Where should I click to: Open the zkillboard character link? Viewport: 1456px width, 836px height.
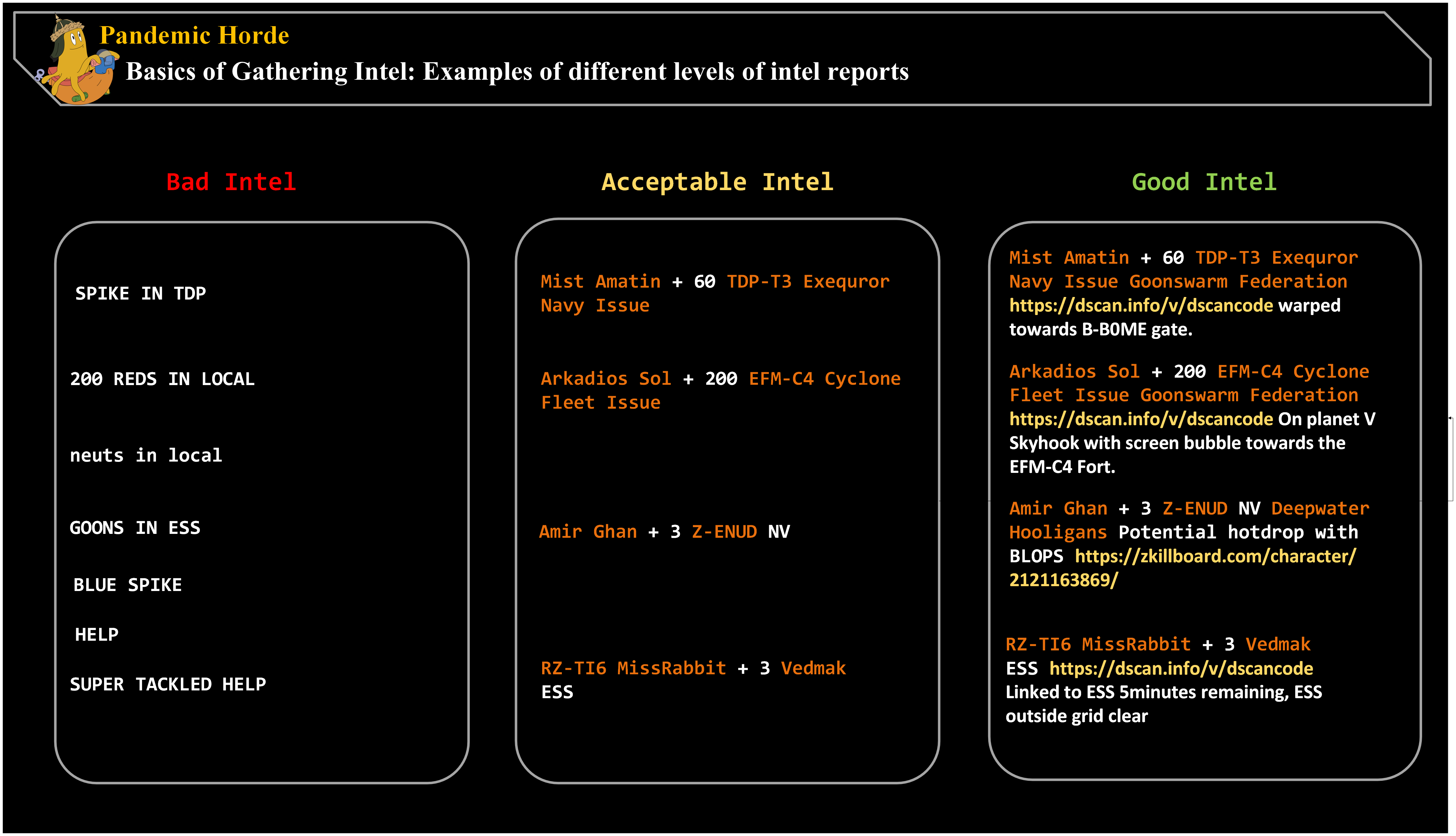click(1215, 556)
